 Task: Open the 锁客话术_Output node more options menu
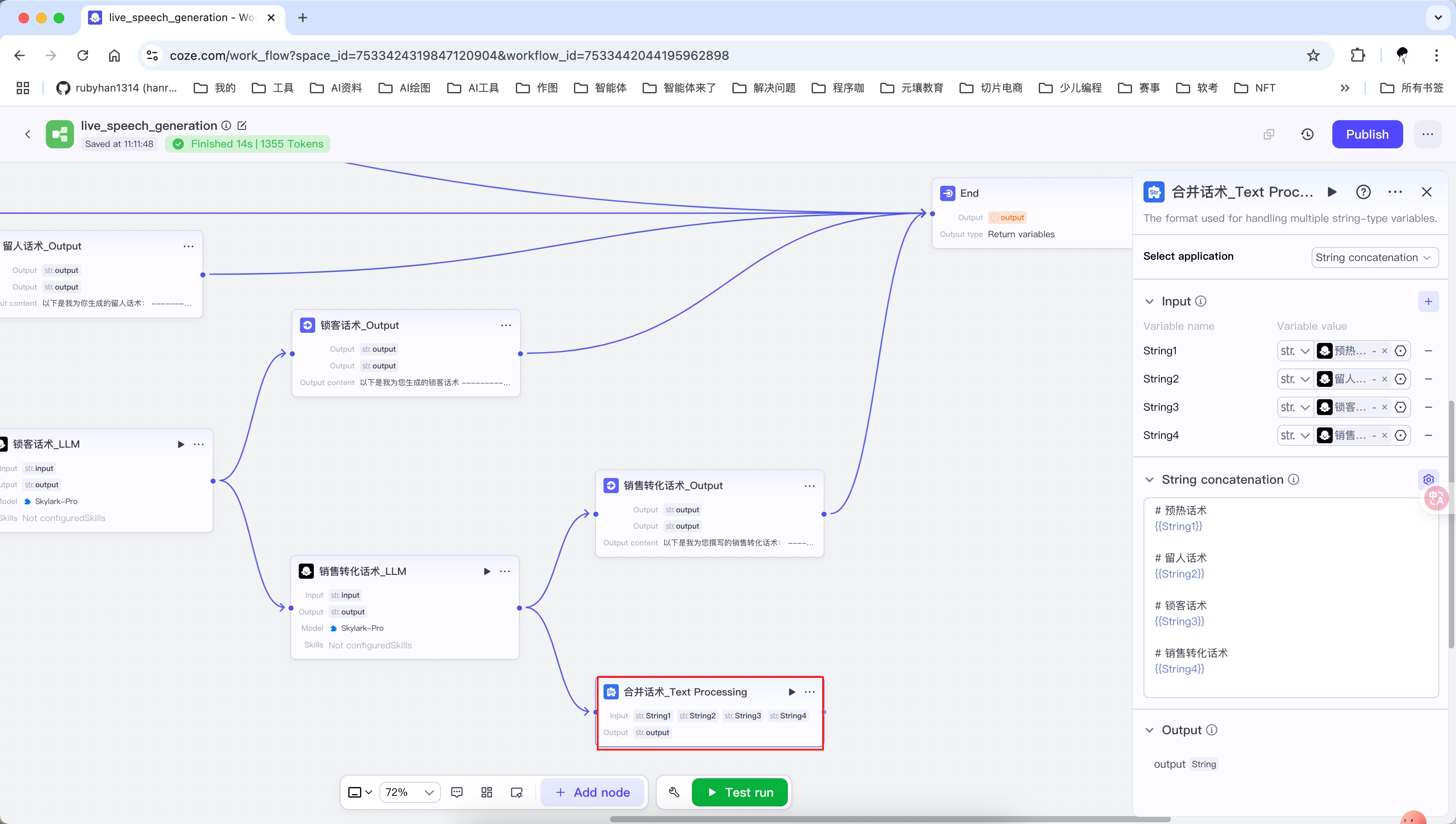[x=506, y=325]
